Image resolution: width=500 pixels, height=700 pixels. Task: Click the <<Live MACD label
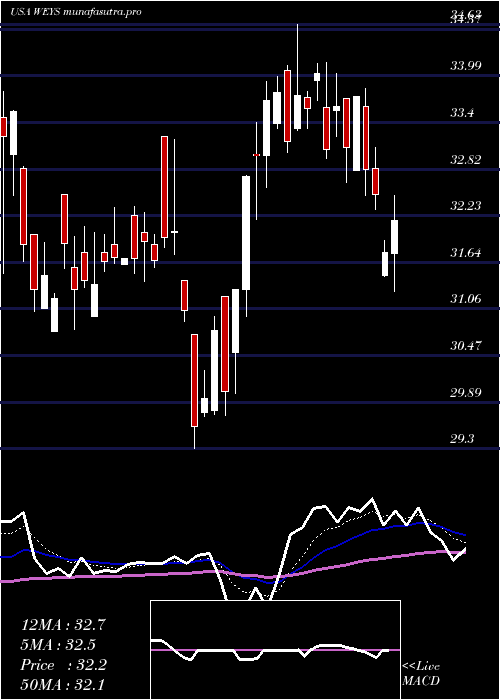pyautogui.click(x=421, y=674)
